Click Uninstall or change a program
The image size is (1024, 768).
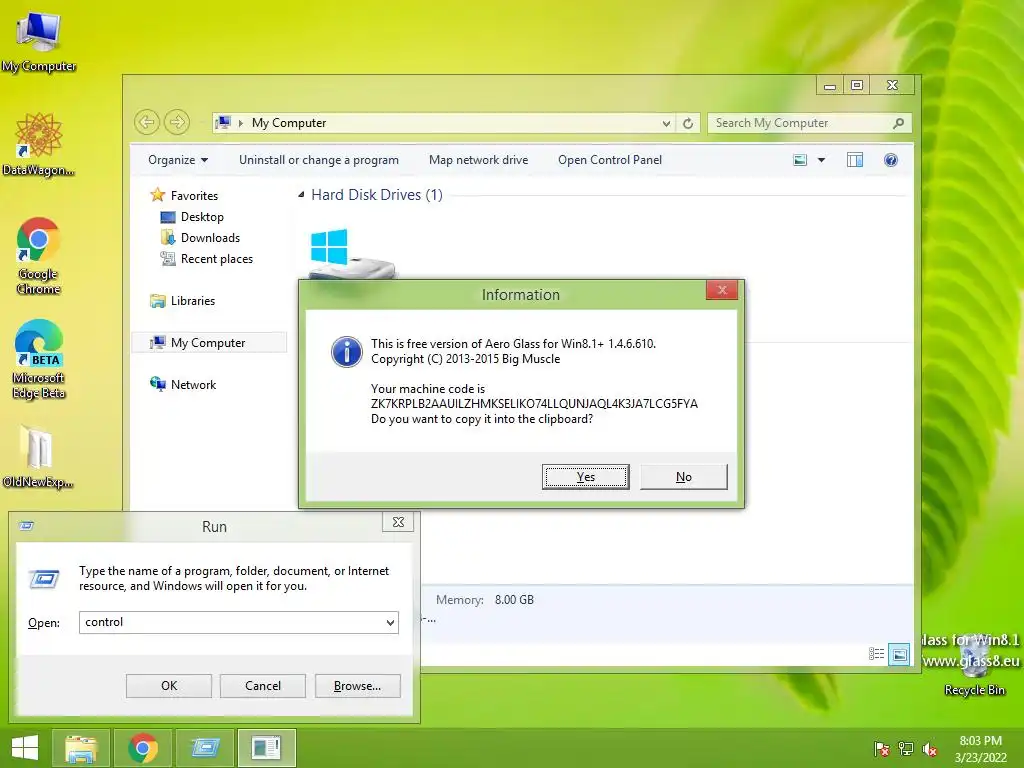(319, 160)
